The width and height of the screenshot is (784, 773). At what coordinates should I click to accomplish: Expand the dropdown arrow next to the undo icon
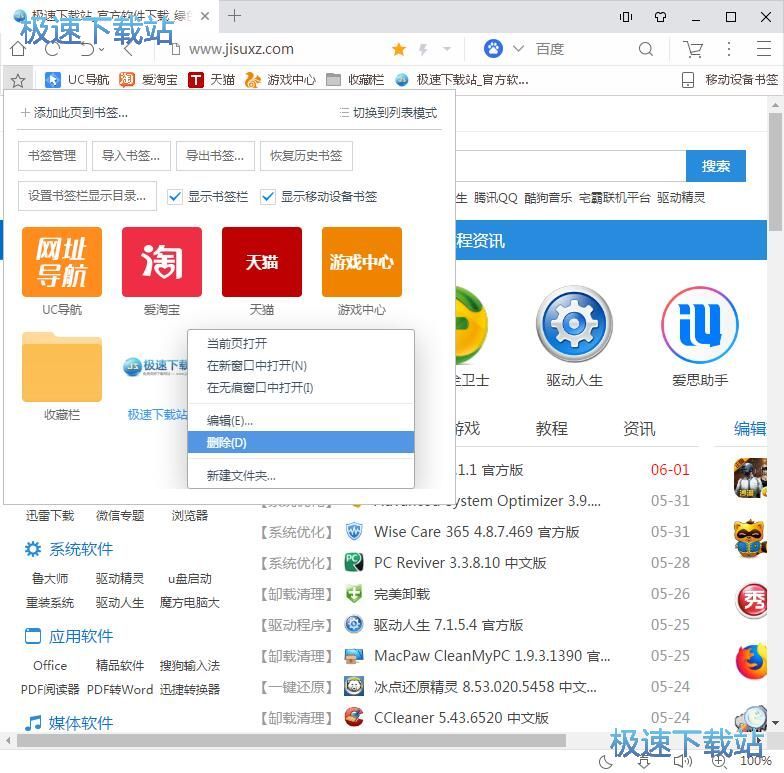102,50
